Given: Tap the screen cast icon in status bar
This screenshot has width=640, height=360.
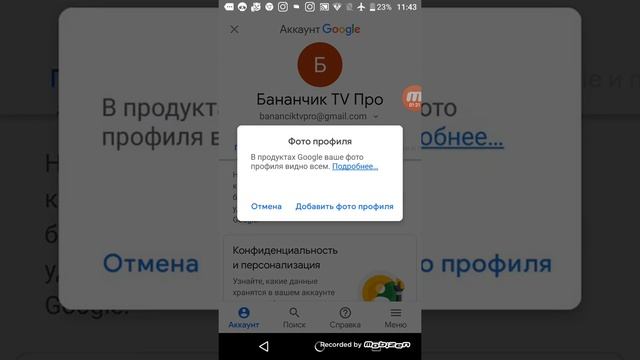Looking at the screenshot, I should click(x=324, y=7).
